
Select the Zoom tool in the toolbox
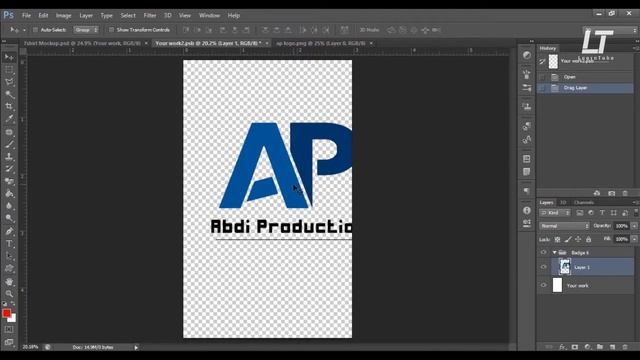pos(9,293)
